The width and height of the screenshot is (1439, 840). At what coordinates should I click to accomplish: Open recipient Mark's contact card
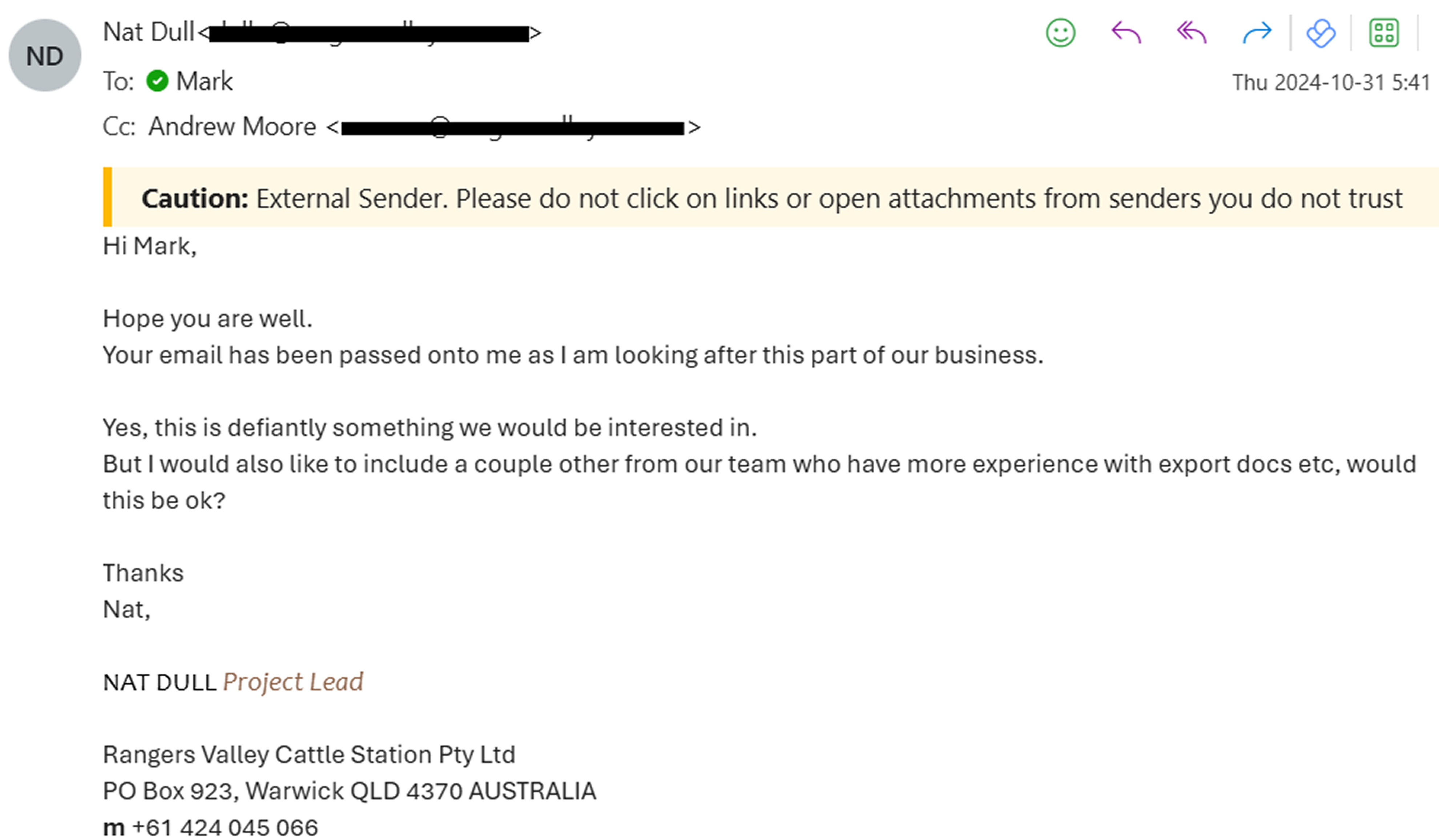click(204, 81)
